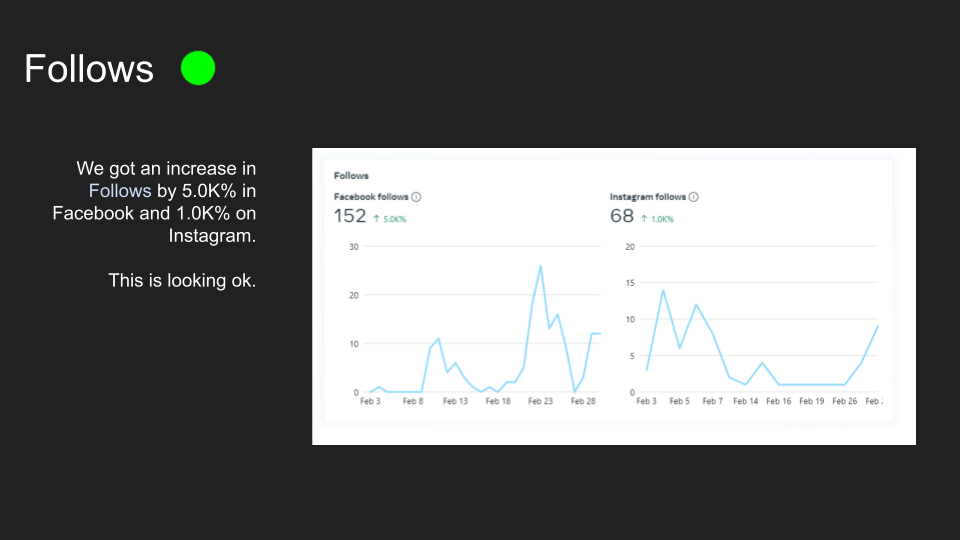960x540 pixels.
Task: Open the Follows hyperlink in the text
Action: (x=120, y=191)
